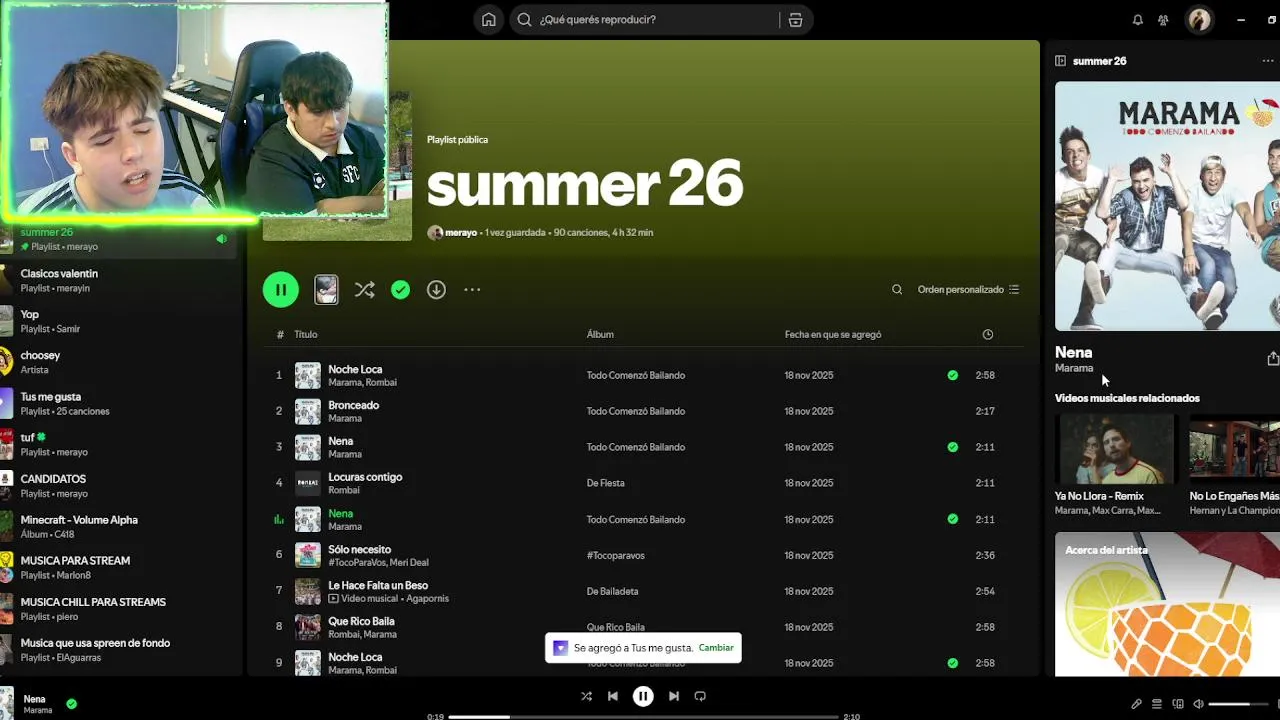Open 'CANDIDATOS' playlist in sidebar
Screen dimensions: 1280x720
coord(120,485)
